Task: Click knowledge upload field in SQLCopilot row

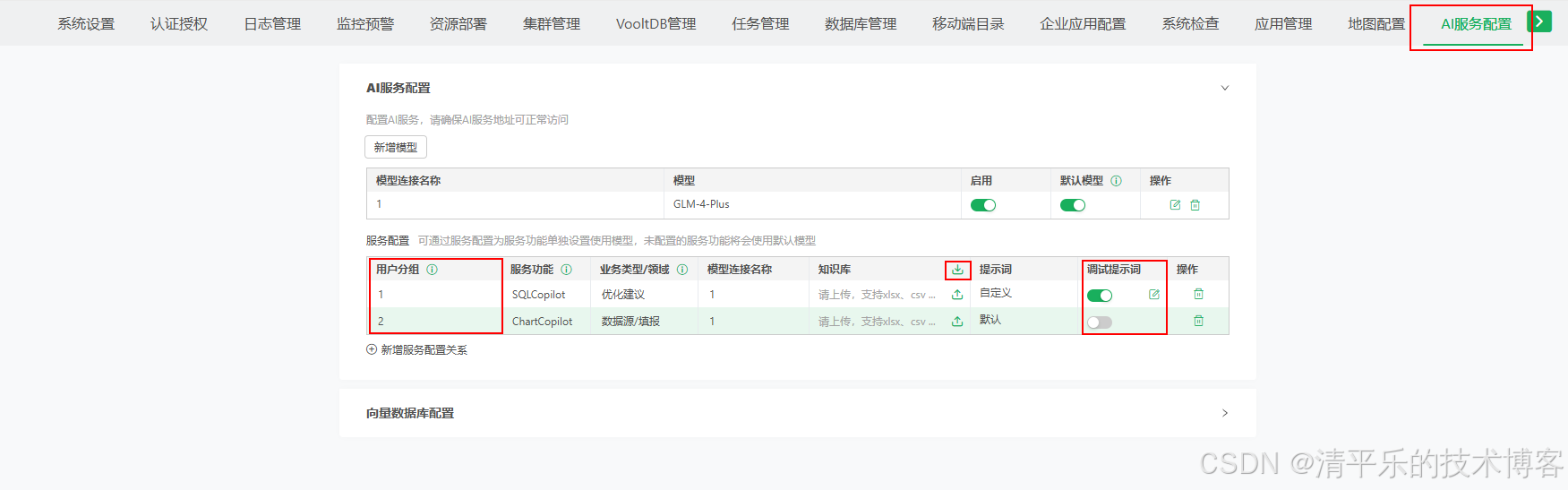Action: coord(877,295)
